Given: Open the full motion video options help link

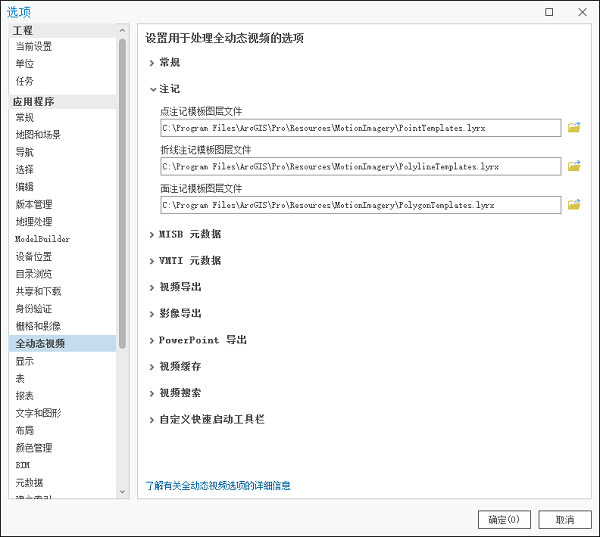Looking at the screenshot, I should [x=218, y=486].
